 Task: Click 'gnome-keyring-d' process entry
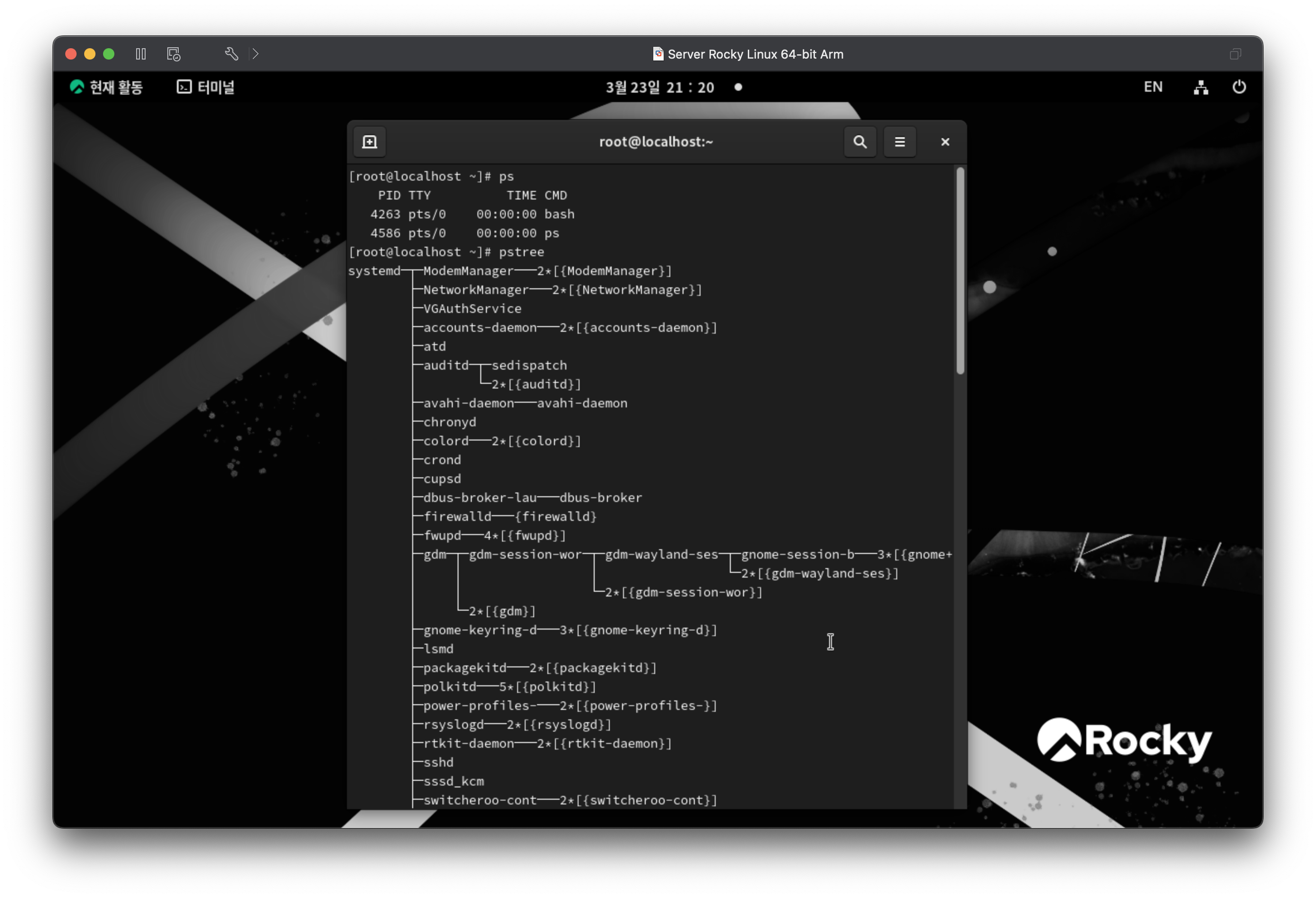[x=480, y=630]
